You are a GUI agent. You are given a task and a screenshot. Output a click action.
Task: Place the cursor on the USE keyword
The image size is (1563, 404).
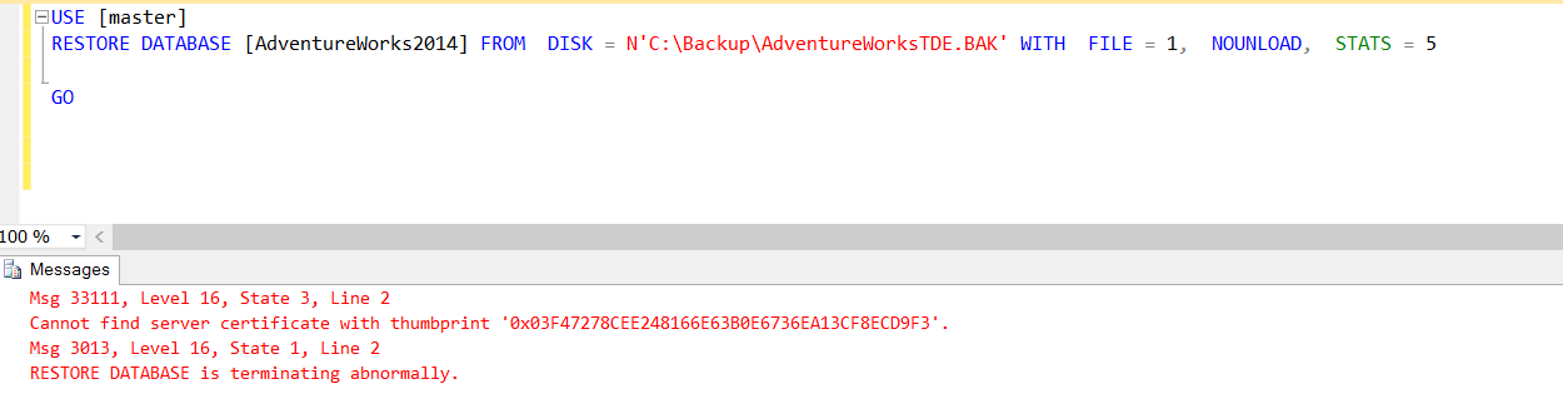(x=68, y=18)
